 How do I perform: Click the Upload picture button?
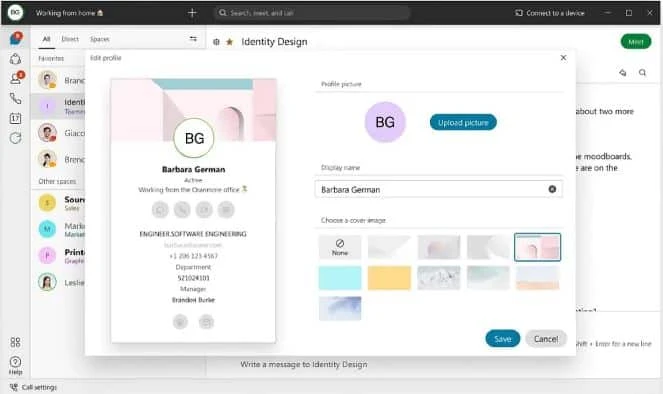point(463,122)
